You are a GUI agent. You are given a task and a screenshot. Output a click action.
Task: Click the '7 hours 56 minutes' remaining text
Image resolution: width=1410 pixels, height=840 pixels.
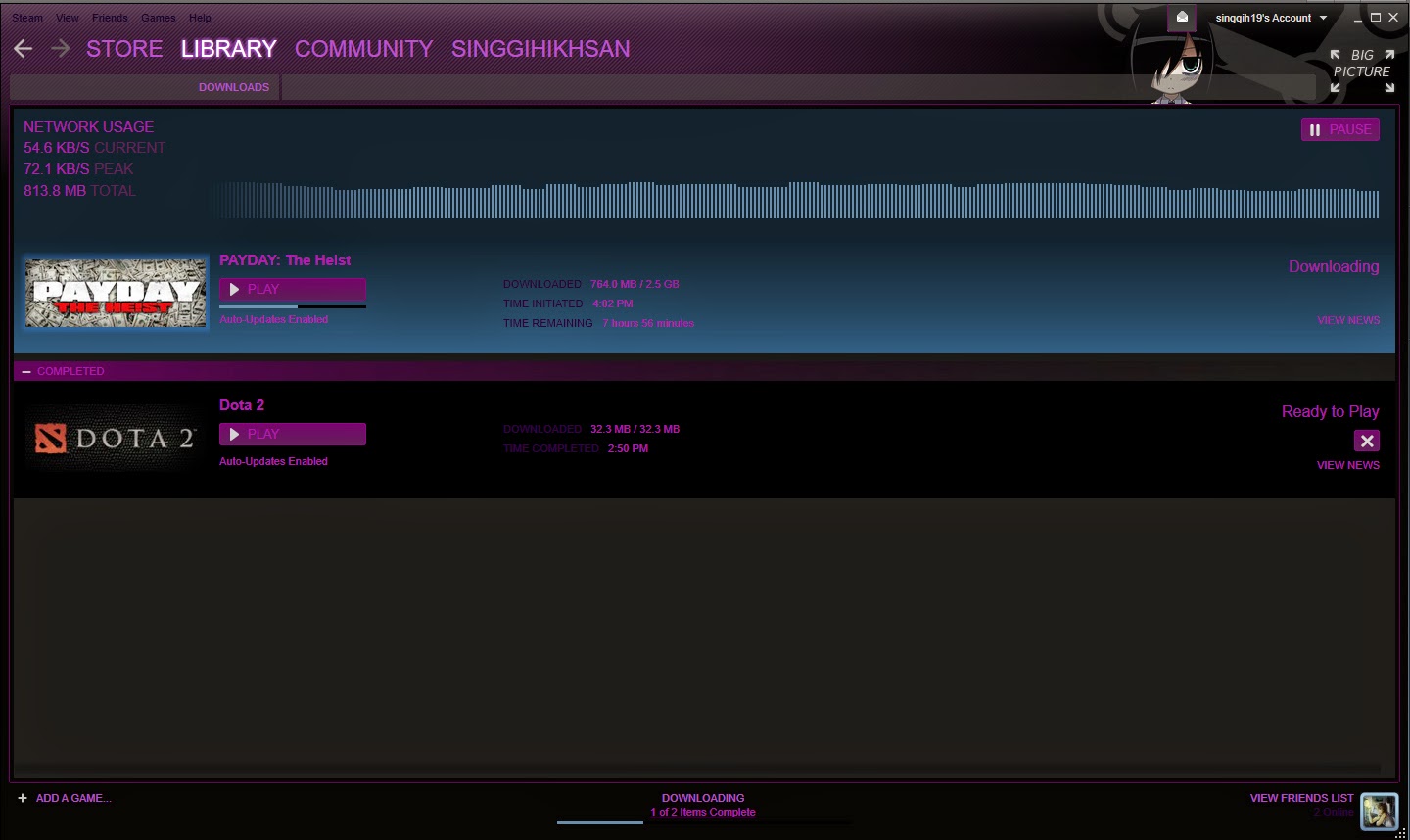pos(648,323)
